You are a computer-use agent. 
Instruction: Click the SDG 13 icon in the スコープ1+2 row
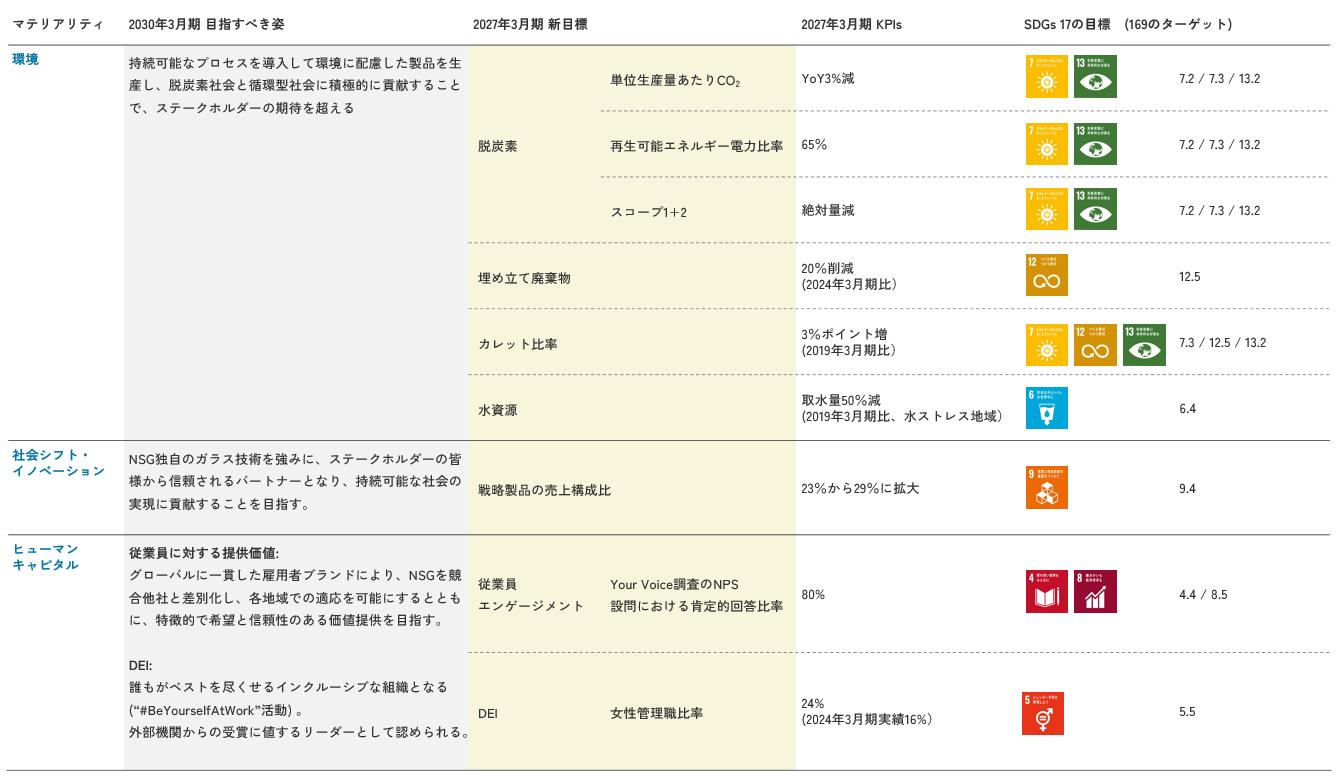[x=1095, y=209]
